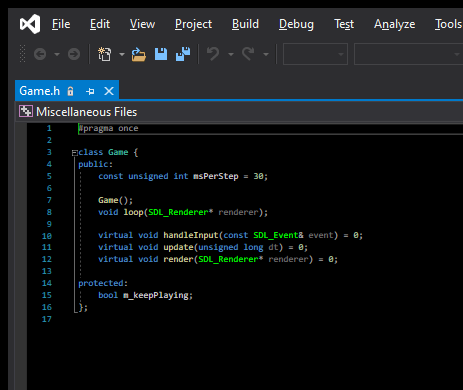Open the Navigate Backward history dropdown
Image resolution: width=463 pixels, height=390 pixels.
[x=57, y=54]
